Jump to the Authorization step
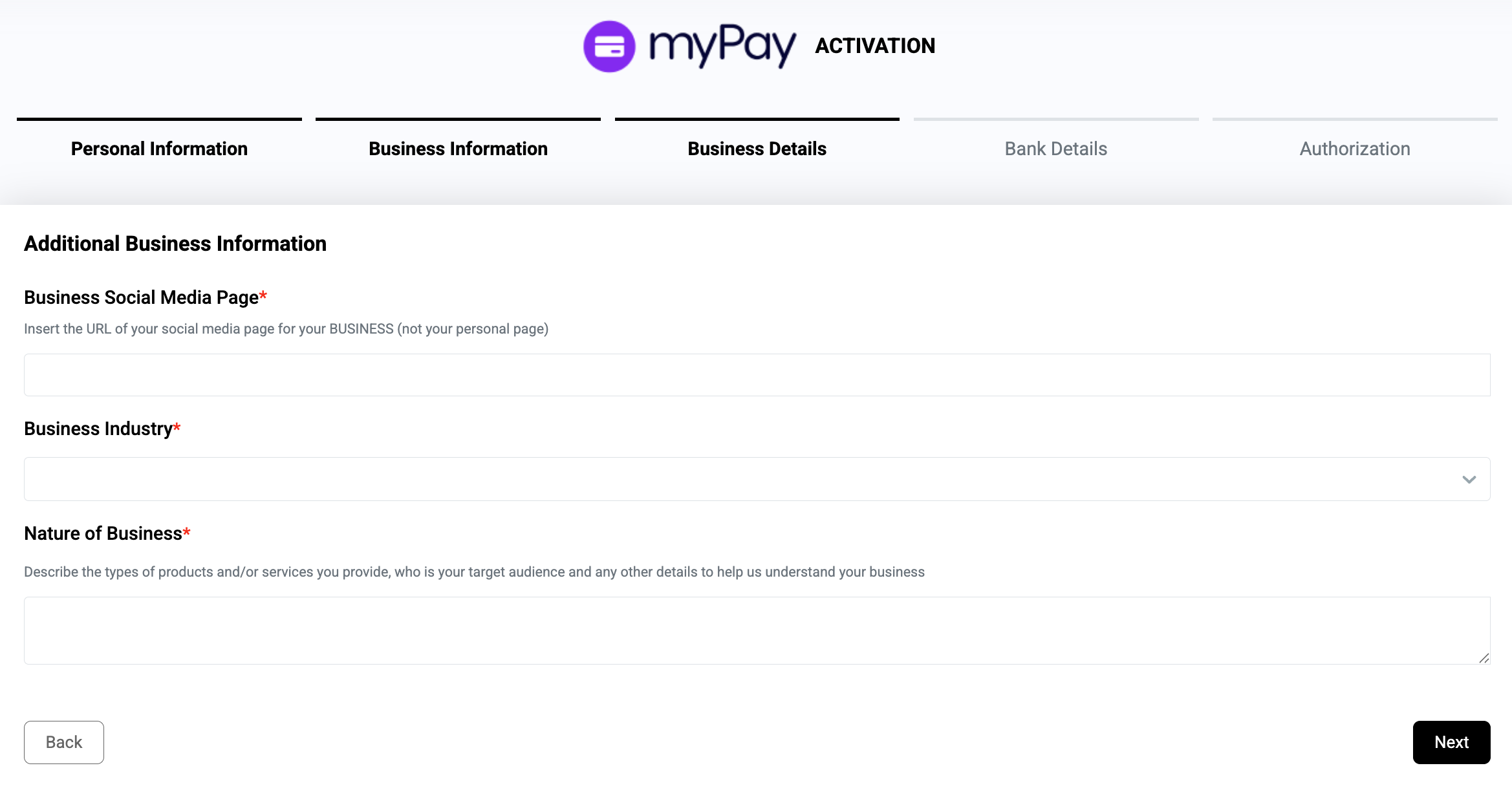The height and width of the screenshot is (790, 1512). [x=1355, y=149]
